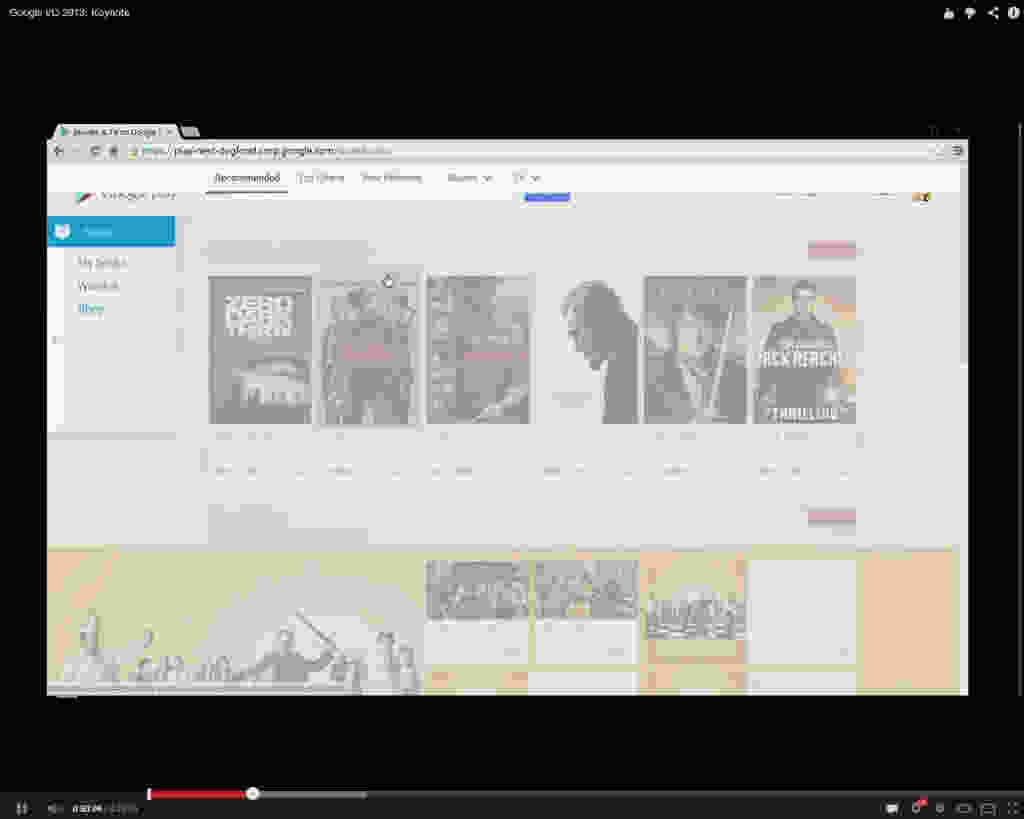This screenshot has width=1024, height=819.
Task: Open the first sidebar link under blue header
Action: tap(103, 263)
